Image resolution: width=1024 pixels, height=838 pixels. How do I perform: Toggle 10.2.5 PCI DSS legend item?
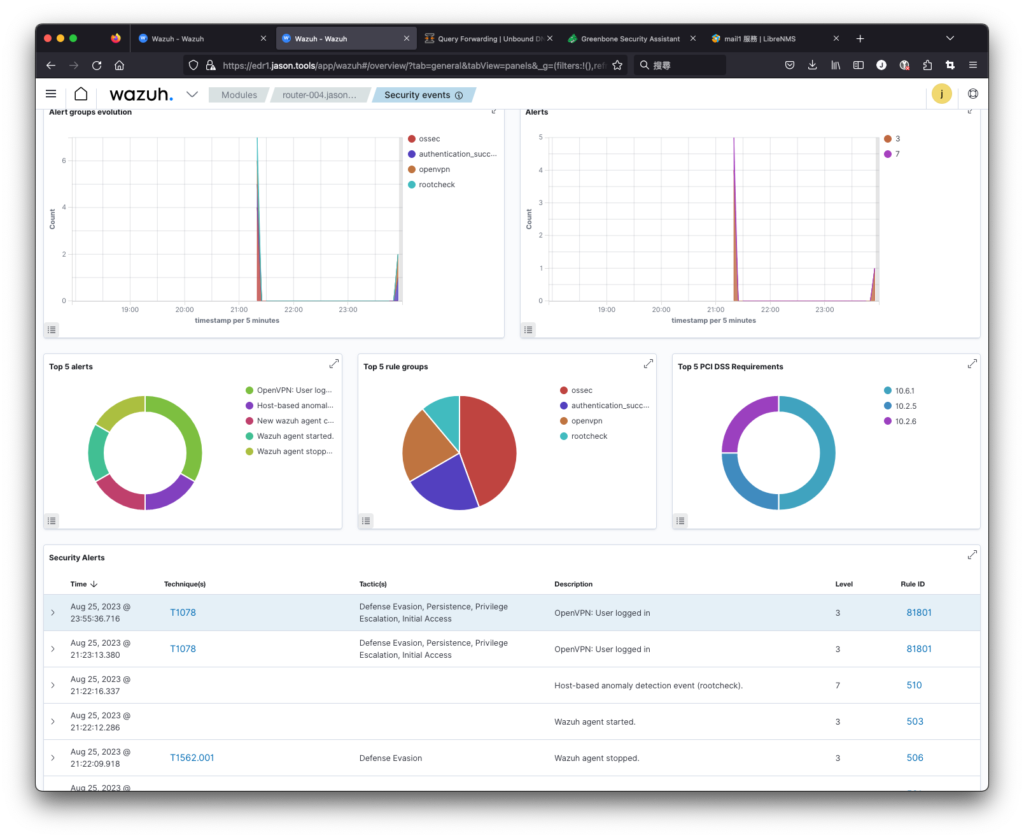click(900, 406)
